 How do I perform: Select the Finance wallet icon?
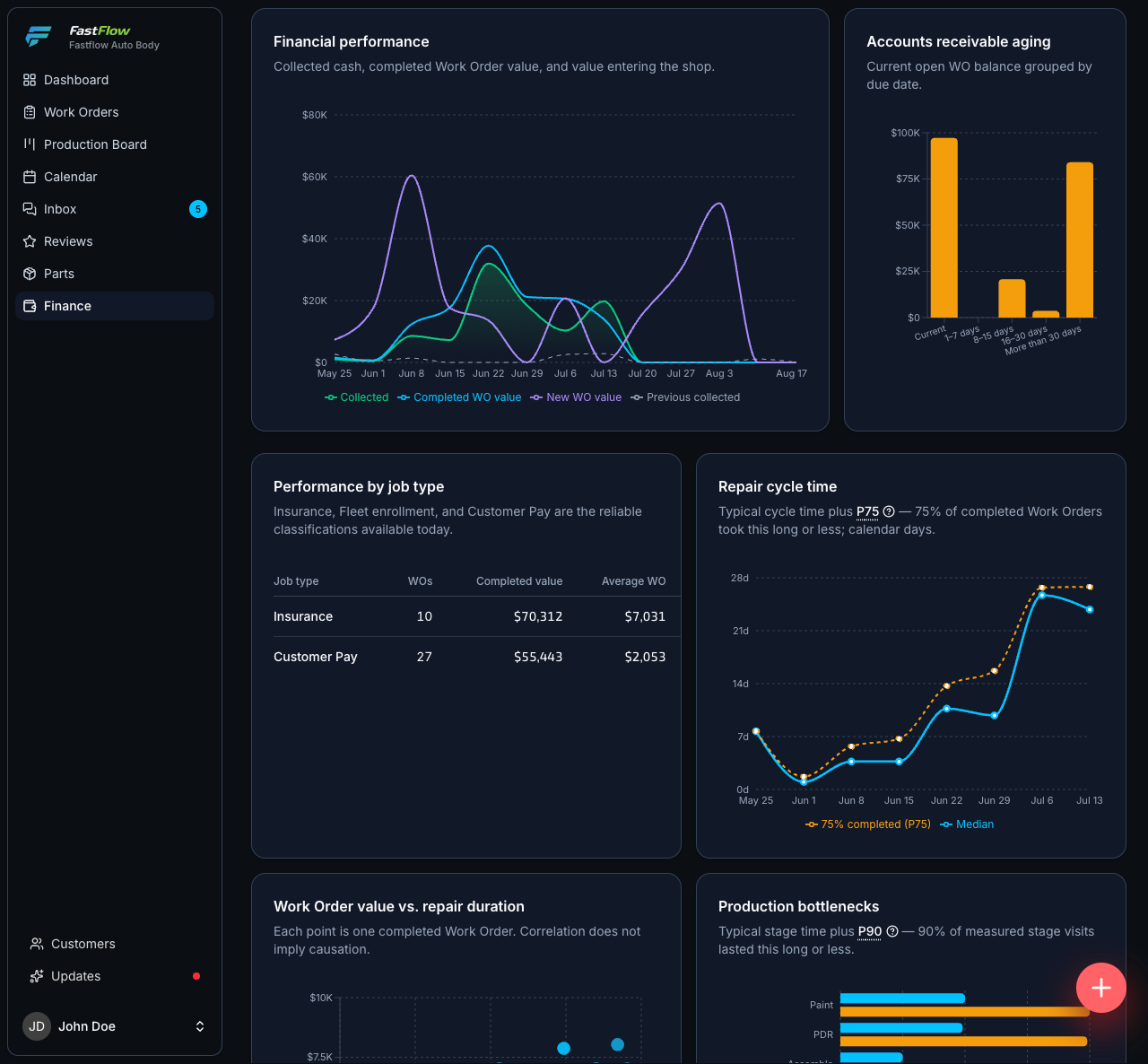tap(30, 306)
